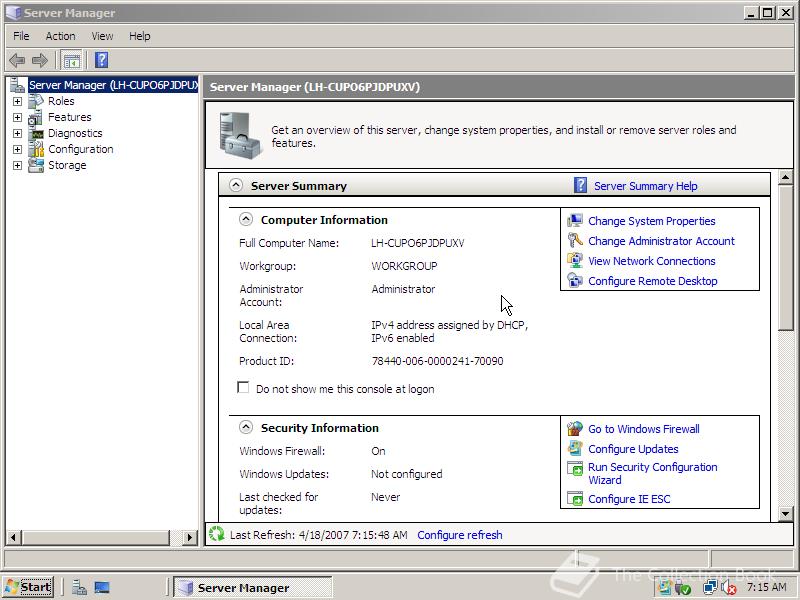The width and height of the screenshot is (800, 600).
Task: Expand the Configuration tree node
Action: pos(17,149)
